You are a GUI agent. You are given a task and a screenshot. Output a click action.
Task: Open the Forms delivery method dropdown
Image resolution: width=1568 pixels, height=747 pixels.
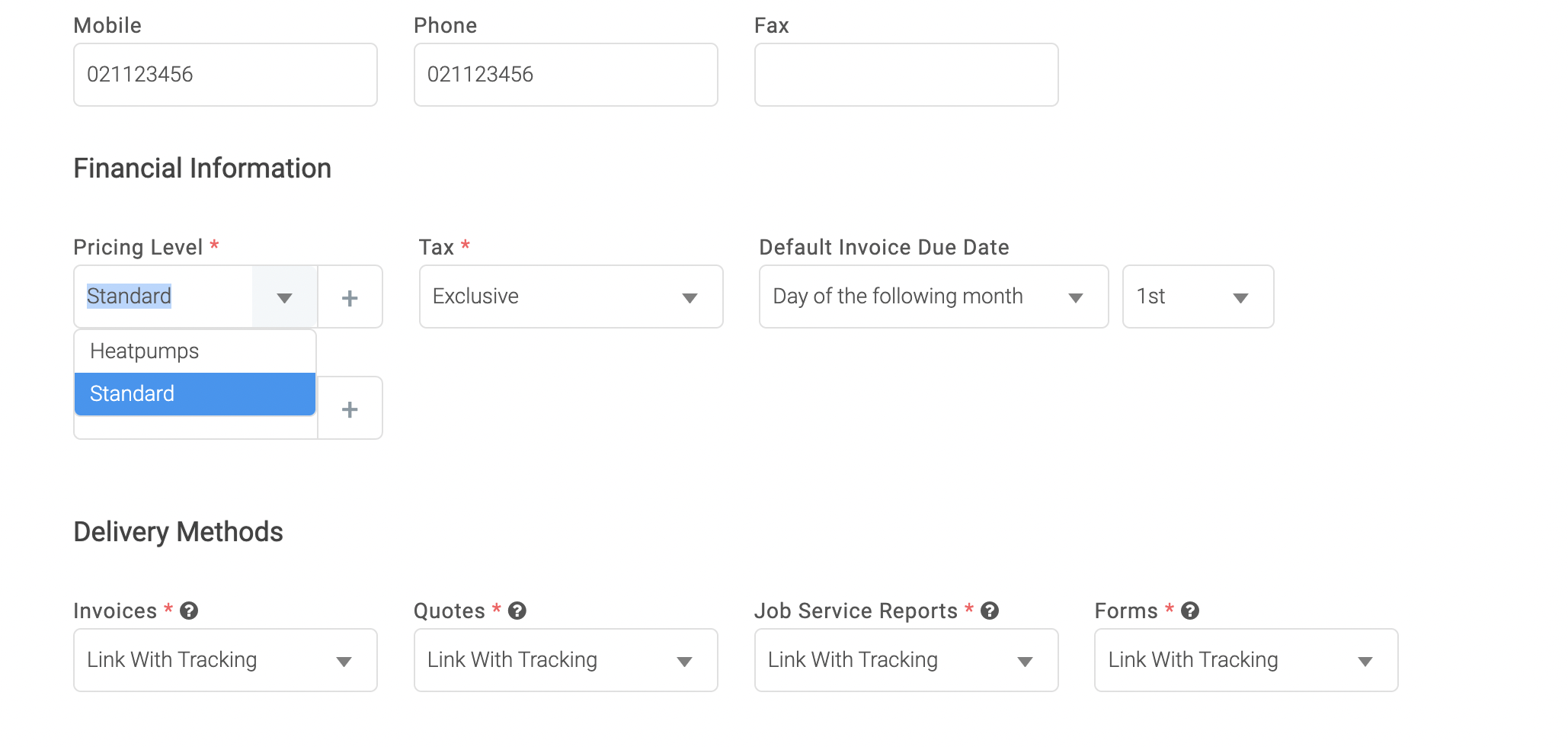point(1246,660)
